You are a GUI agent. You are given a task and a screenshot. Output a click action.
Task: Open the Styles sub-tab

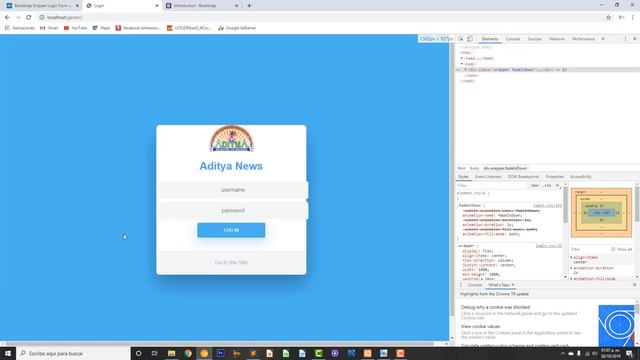[463, 177]
